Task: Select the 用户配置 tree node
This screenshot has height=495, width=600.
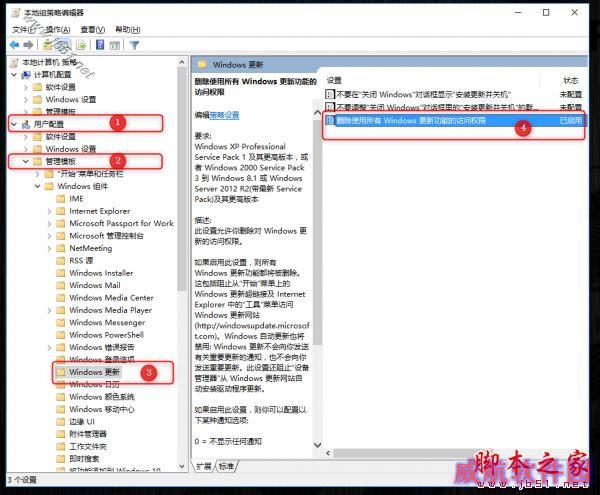Action: point(49,124)
